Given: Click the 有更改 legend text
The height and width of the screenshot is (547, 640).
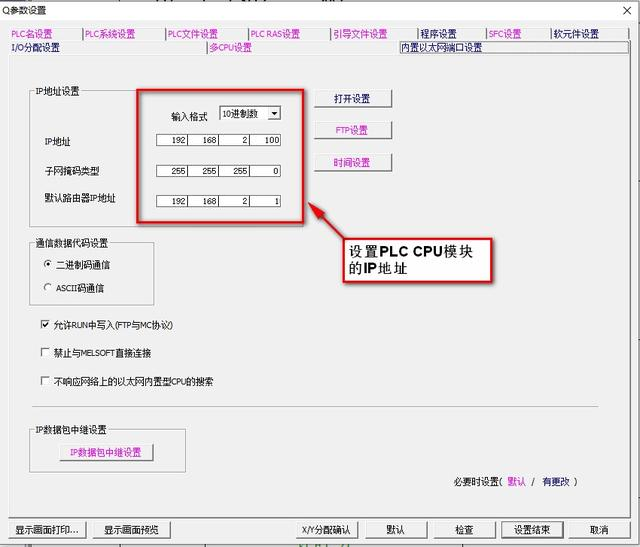Looking at the screenshot, I should (556, 482).
